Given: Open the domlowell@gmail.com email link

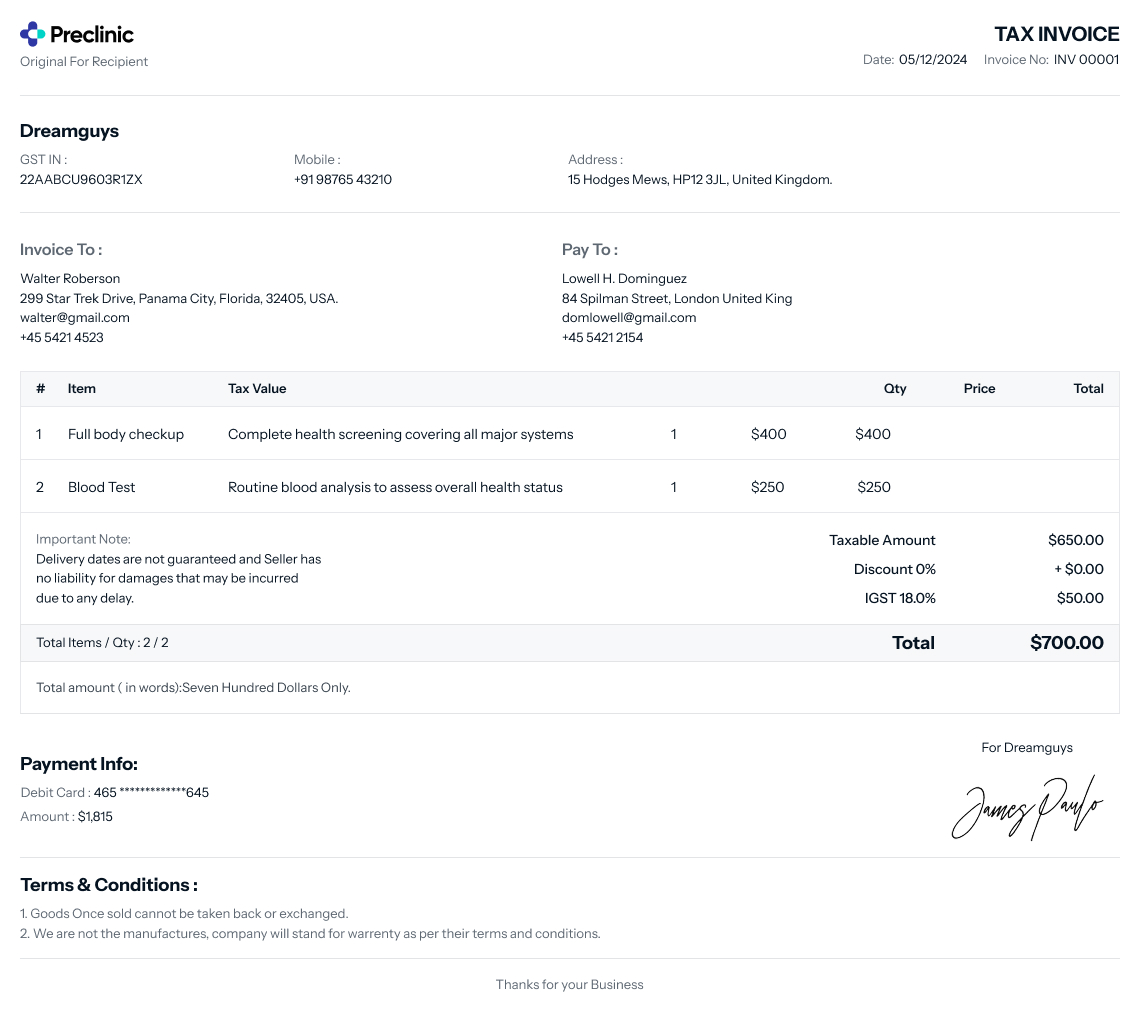Looking at the screenshot, I should click(628, 318).
